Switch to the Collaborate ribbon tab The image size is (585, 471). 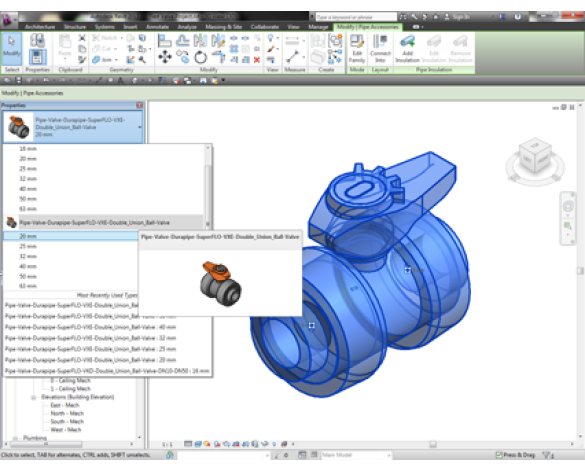click(265, 27)
